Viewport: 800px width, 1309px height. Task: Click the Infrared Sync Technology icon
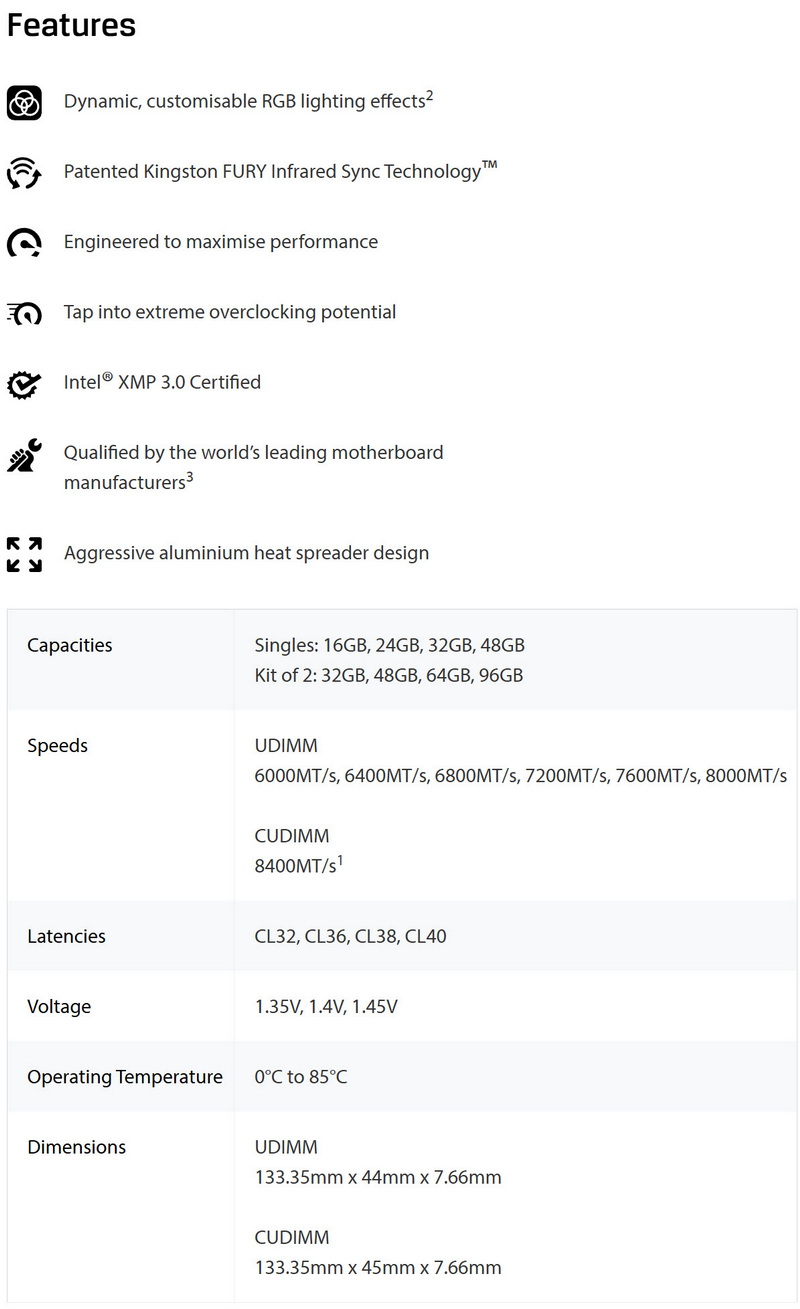coord(24,173)
